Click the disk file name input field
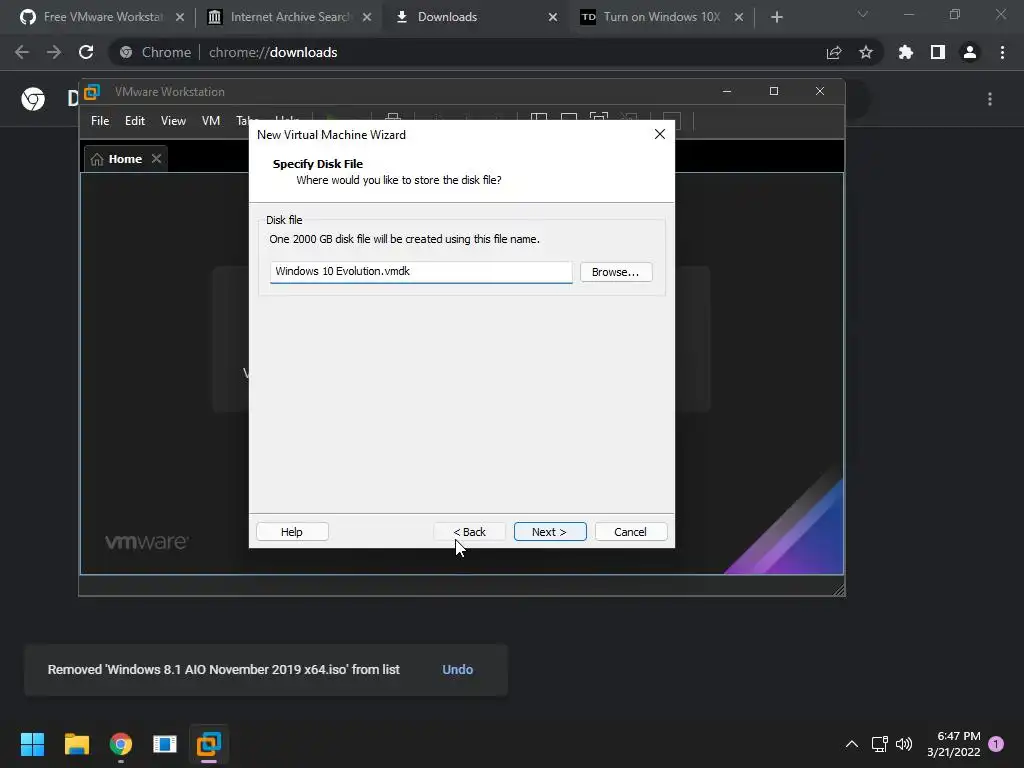Screen dimensions: 1024x768 point(421,272)
